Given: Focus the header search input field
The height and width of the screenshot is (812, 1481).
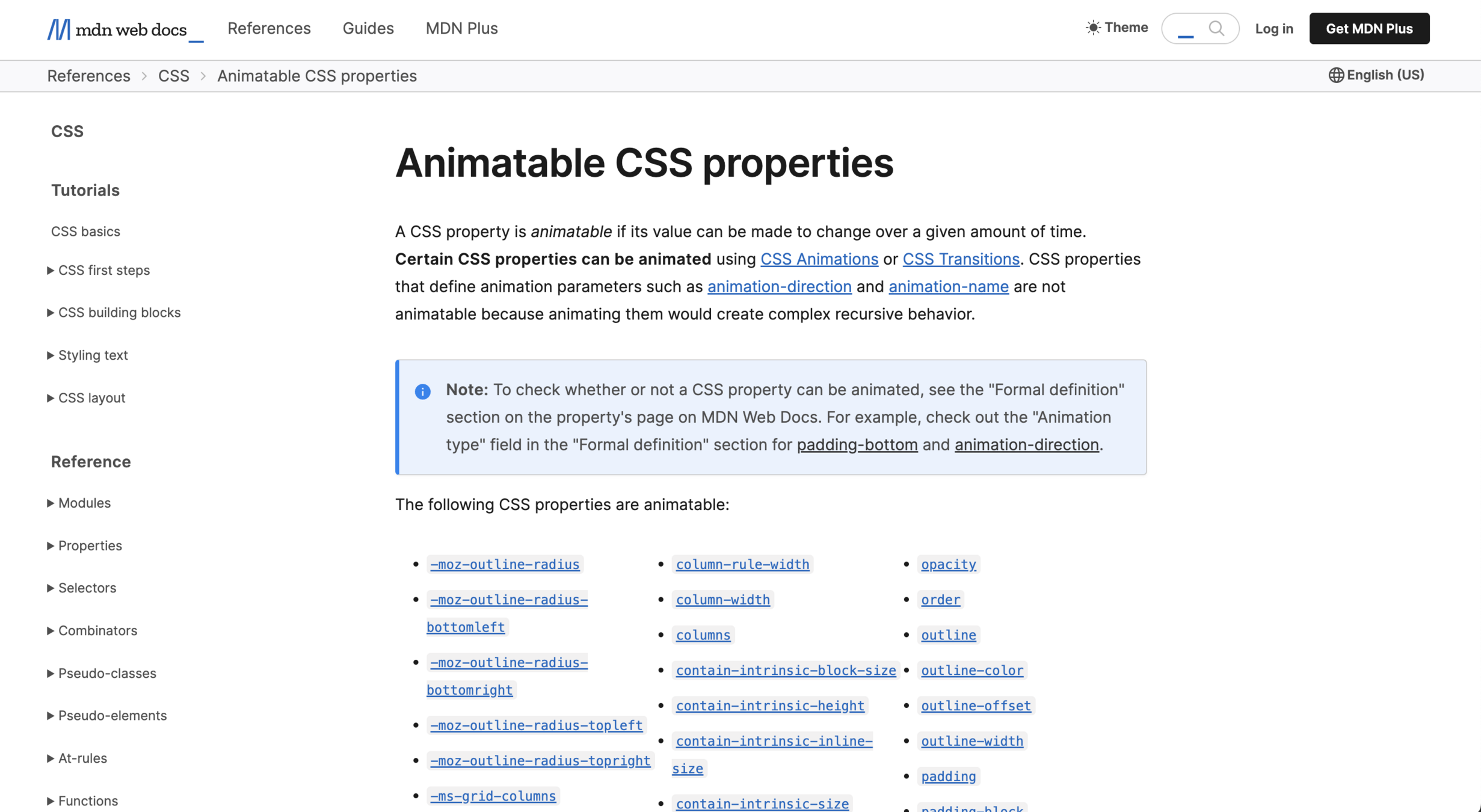Looking at the screenshot, I should 1185,28.
